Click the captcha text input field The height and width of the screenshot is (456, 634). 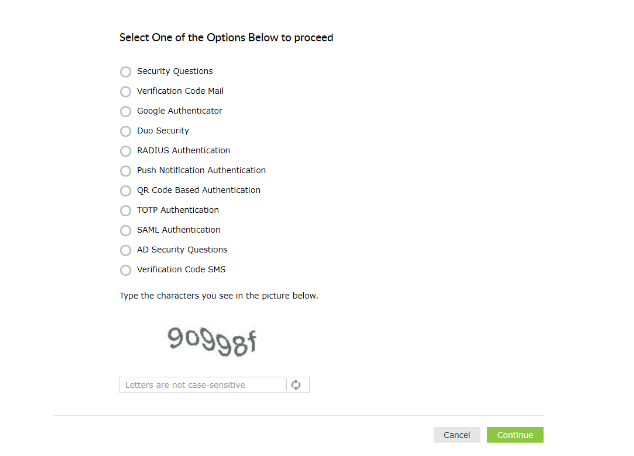tap(202, 385)
